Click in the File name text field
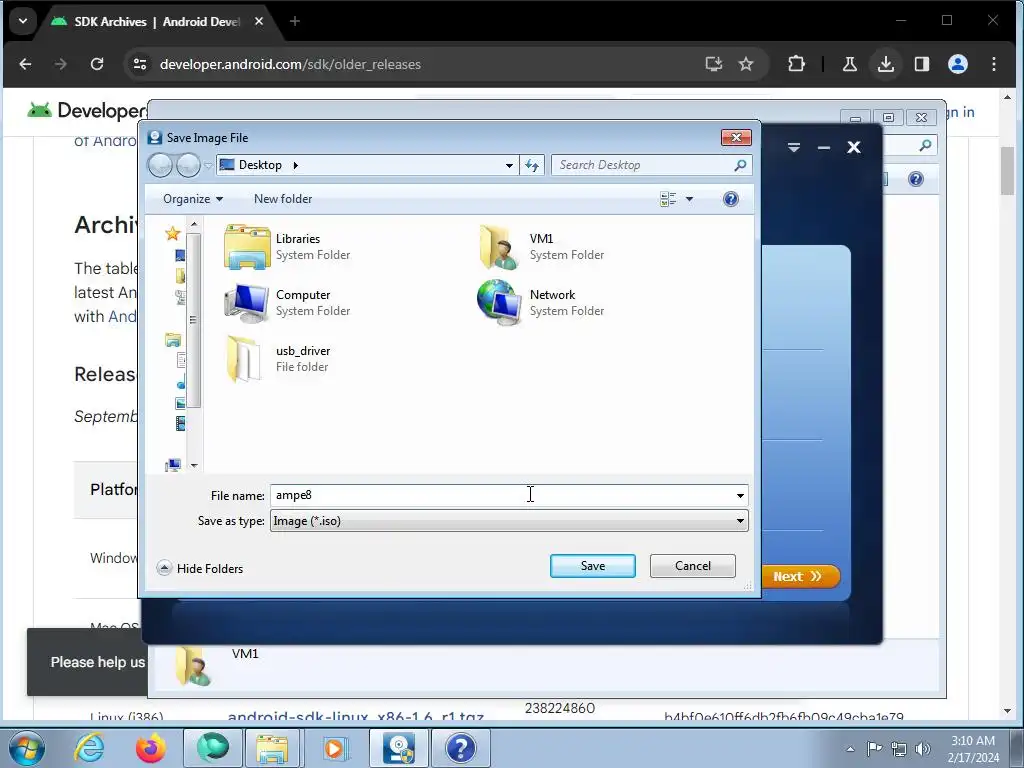Viewport: 1024px width, 768px height. (501, 496)
